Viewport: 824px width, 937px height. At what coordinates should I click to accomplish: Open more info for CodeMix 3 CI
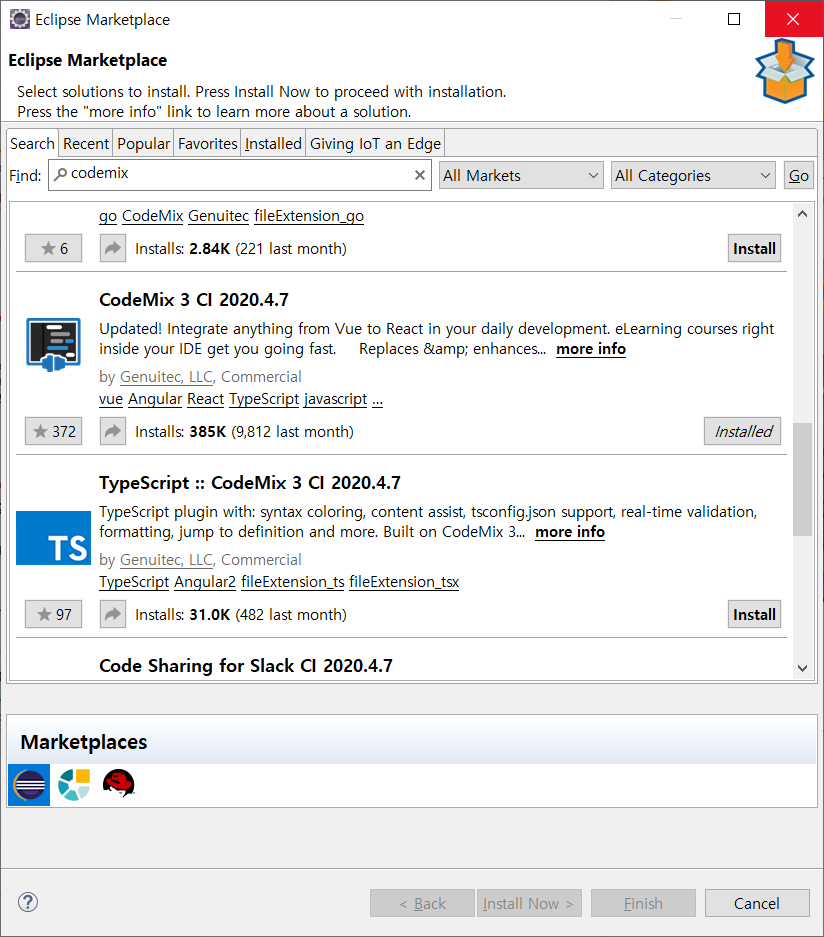(x=591, y=349)
